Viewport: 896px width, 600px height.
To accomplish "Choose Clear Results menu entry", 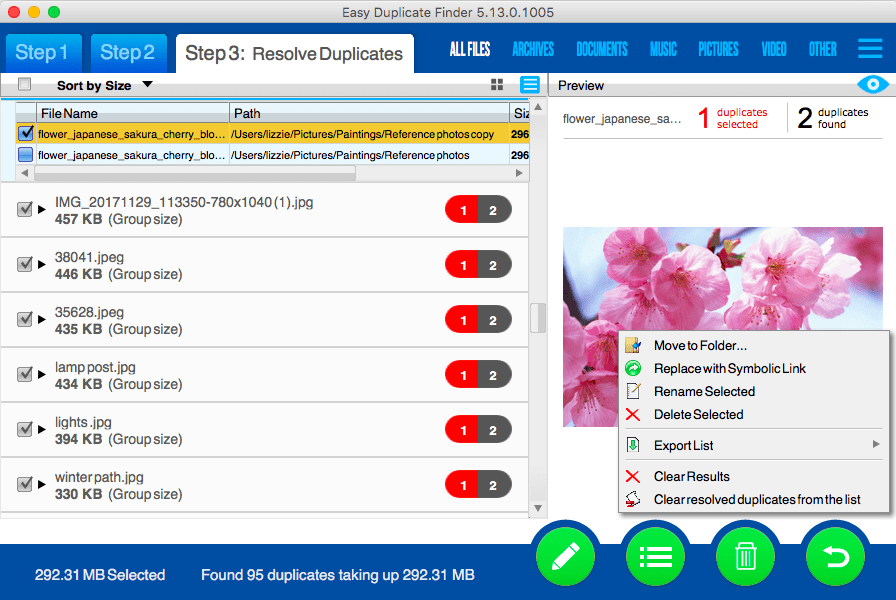I will [754, 476].
